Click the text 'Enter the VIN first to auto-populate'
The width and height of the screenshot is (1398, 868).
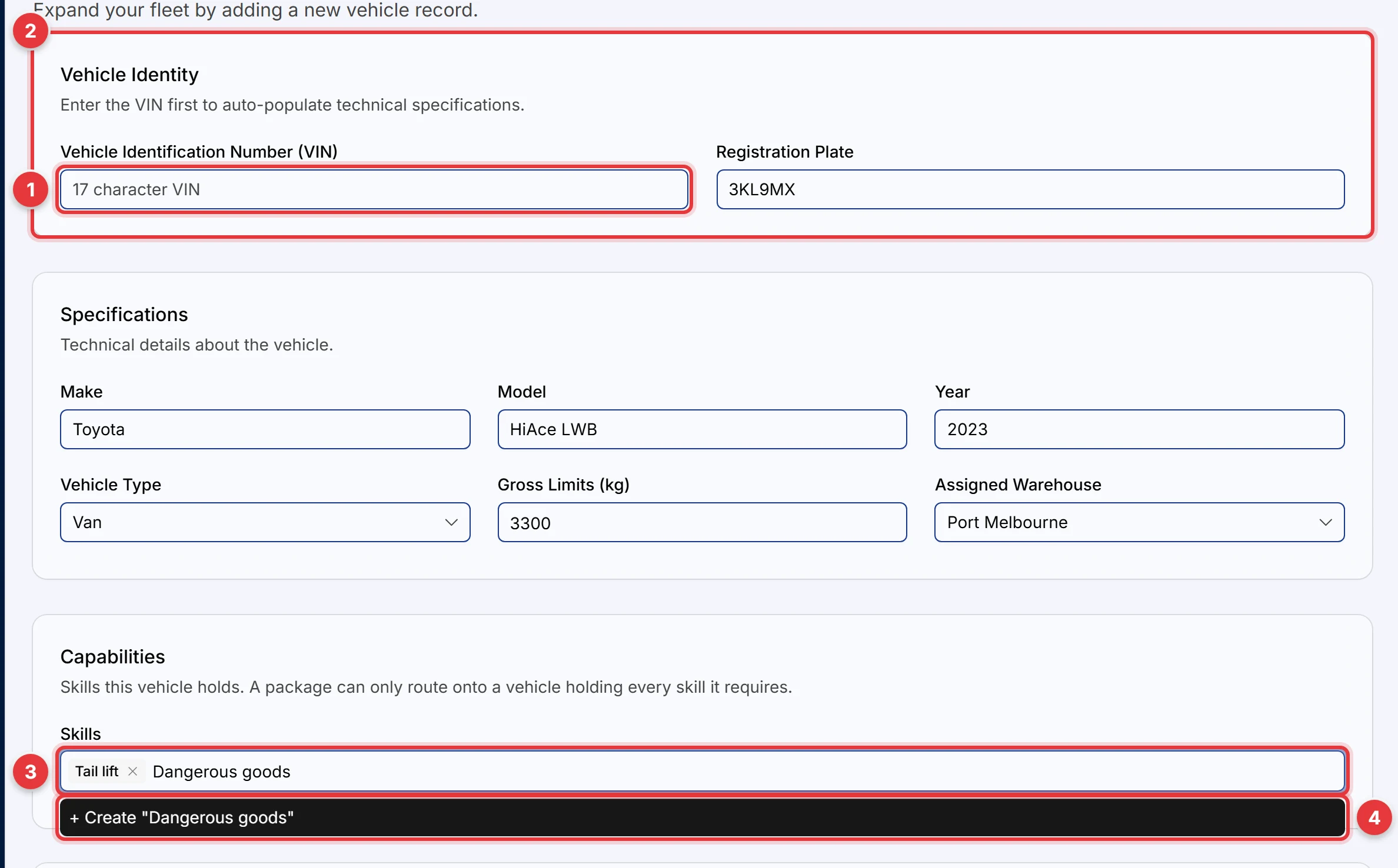coord(292,105)
